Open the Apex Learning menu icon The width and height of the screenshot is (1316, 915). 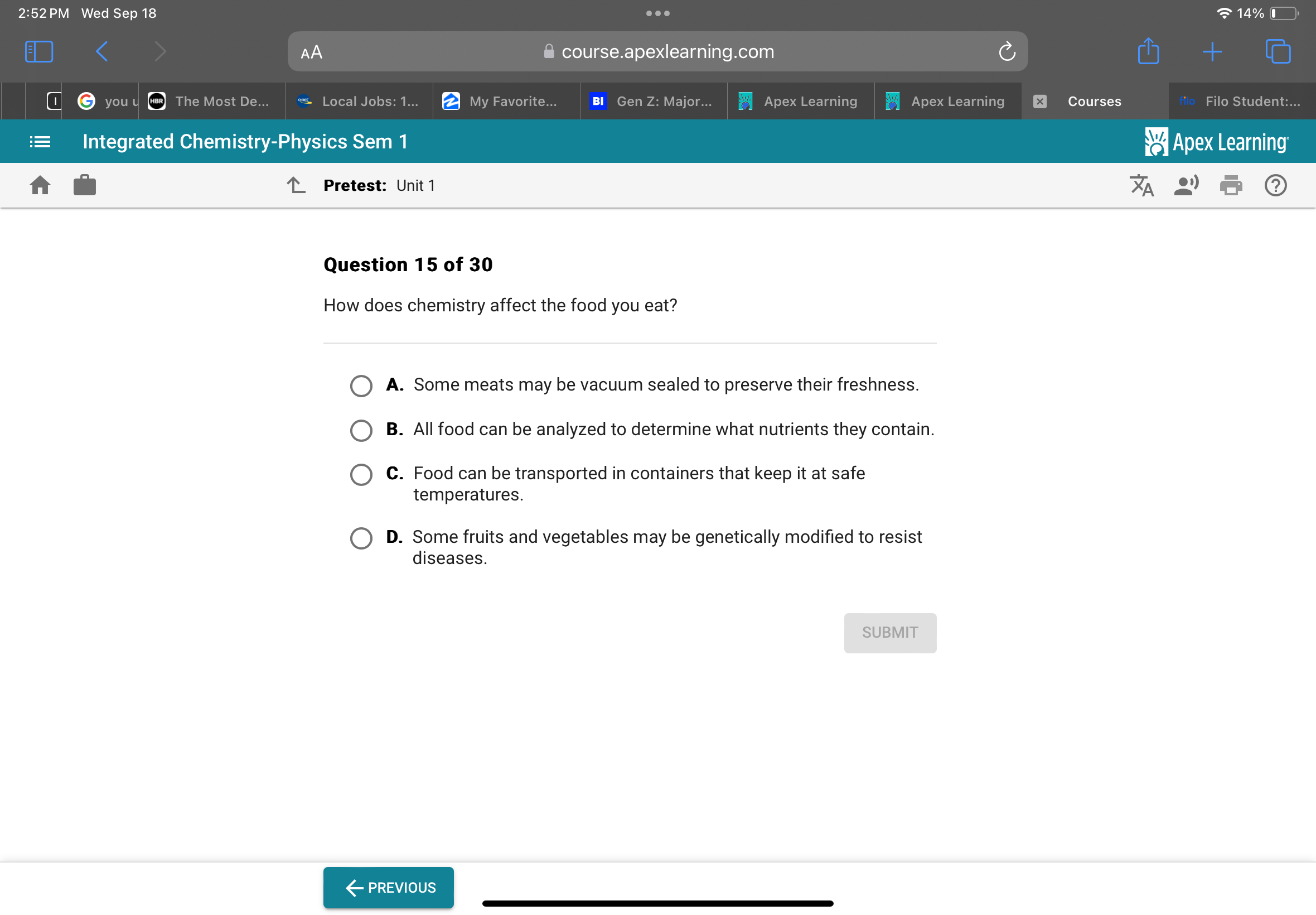[40, 141]
